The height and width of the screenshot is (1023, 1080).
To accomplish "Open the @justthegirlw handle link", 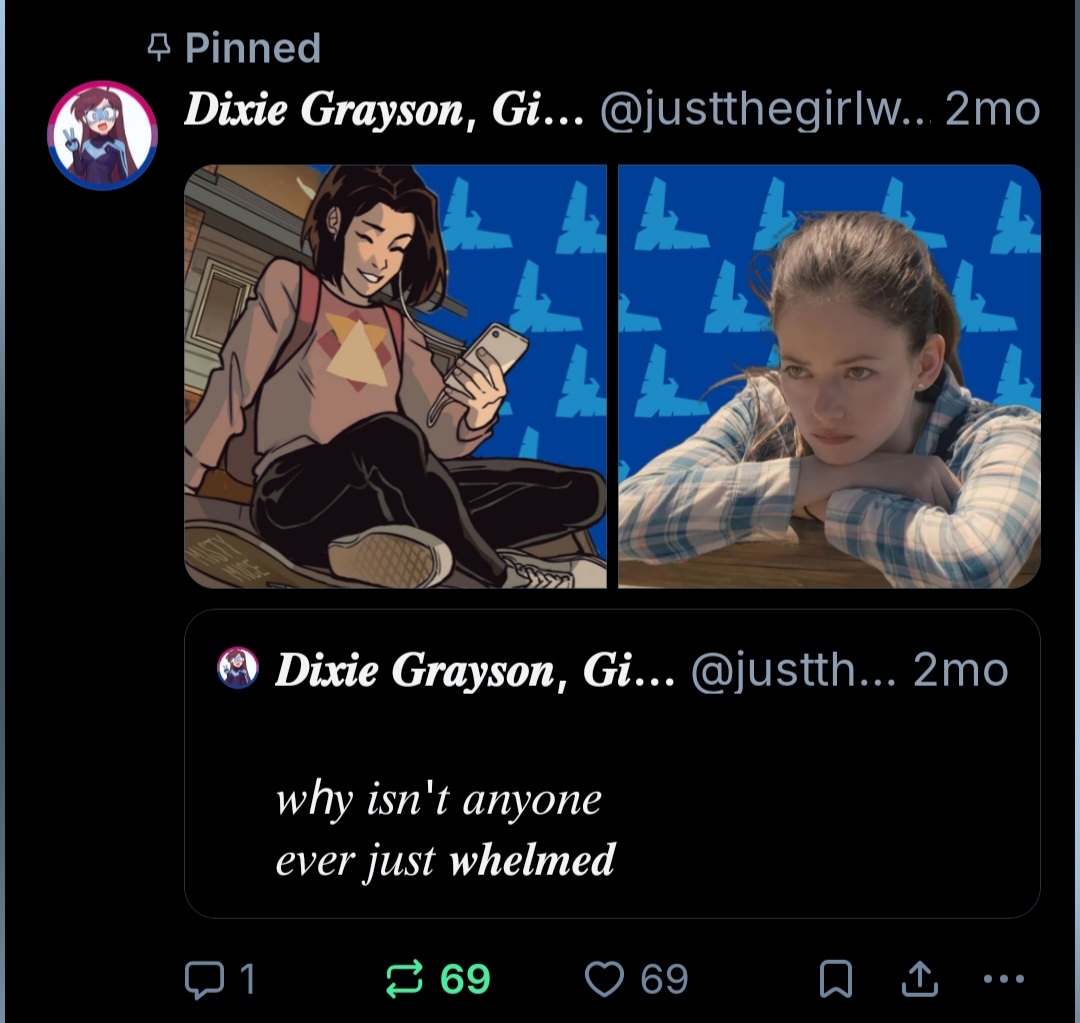I will coord(764,112).
